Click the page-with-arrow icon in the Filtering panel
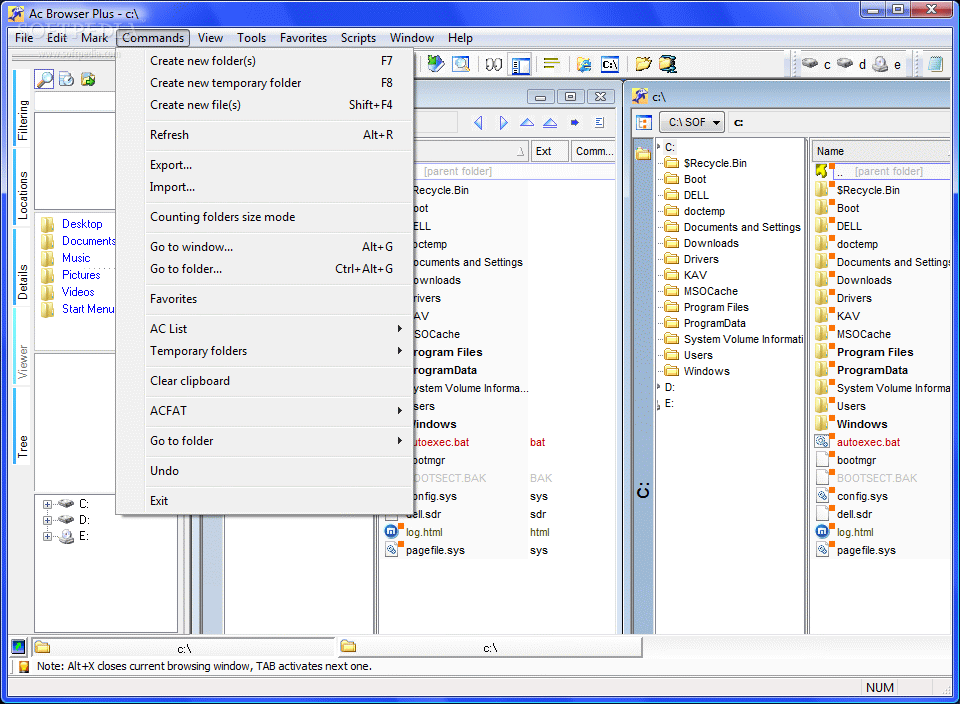Viewport: 960px width, 704px height. click(67, 79)
